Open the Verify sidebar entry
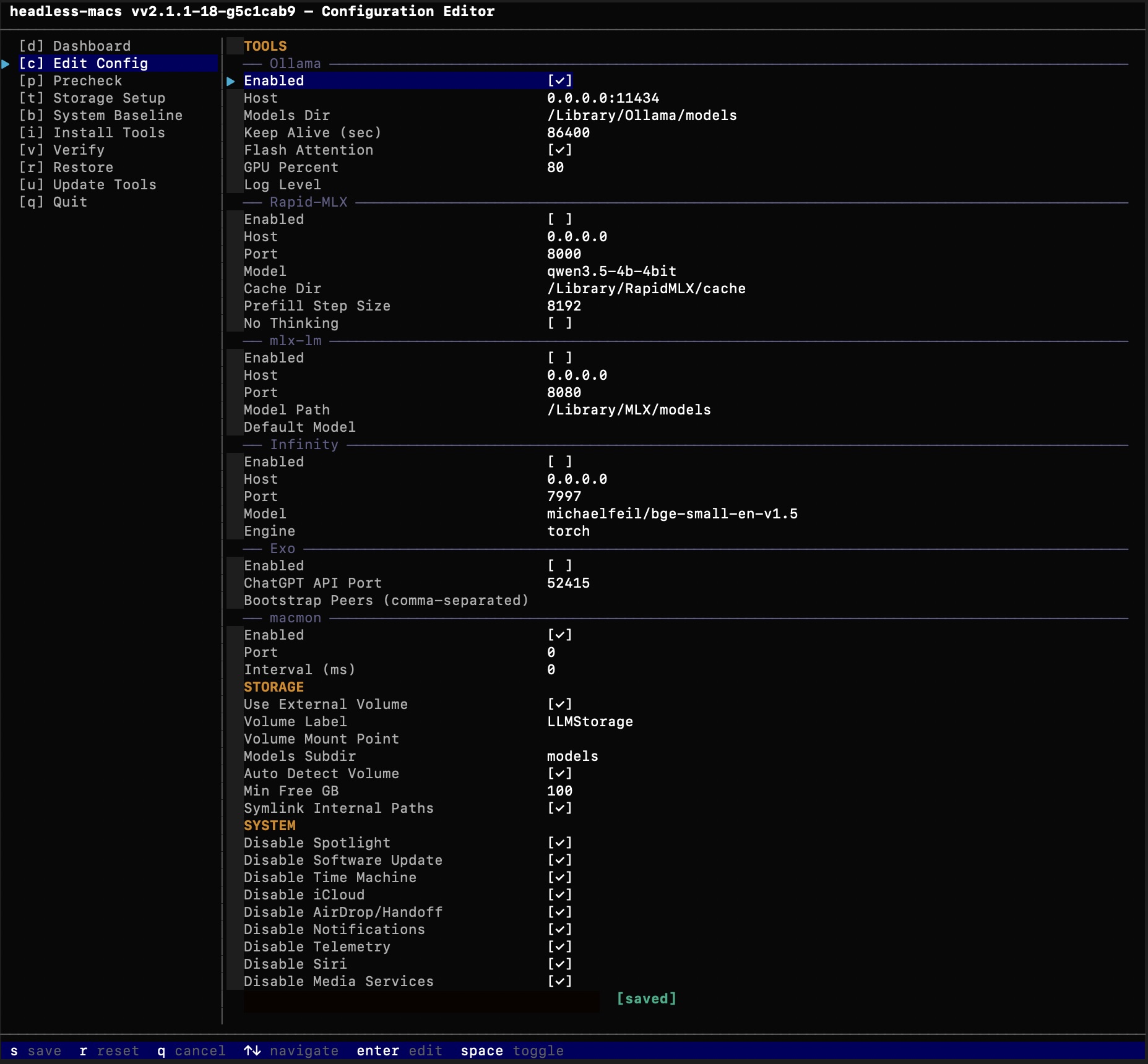The height and width of the screenshot is (1064, 1148). point(62,150)
